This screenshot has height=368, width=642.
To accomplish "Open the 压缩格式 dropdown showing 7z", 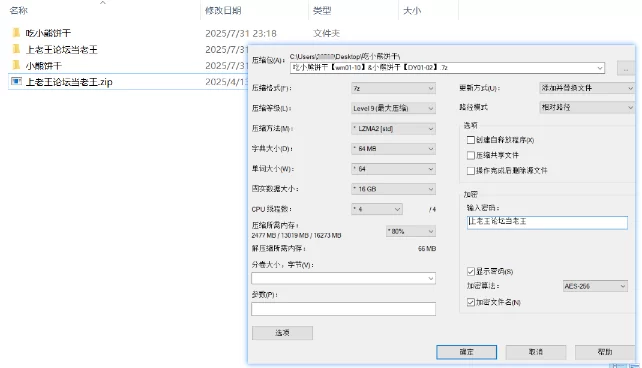I will point(393,88).
